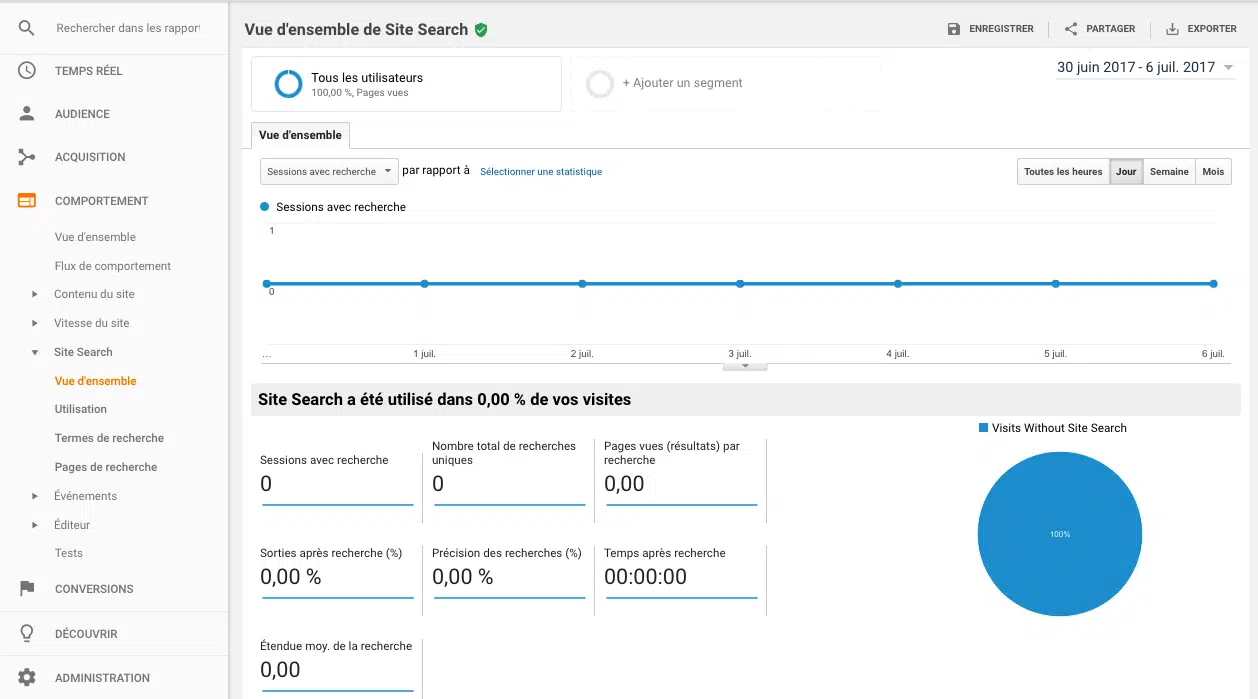Click the Enregistrer save icon
This screenshot has height=699, width=1258.
[x=954, y=29]
